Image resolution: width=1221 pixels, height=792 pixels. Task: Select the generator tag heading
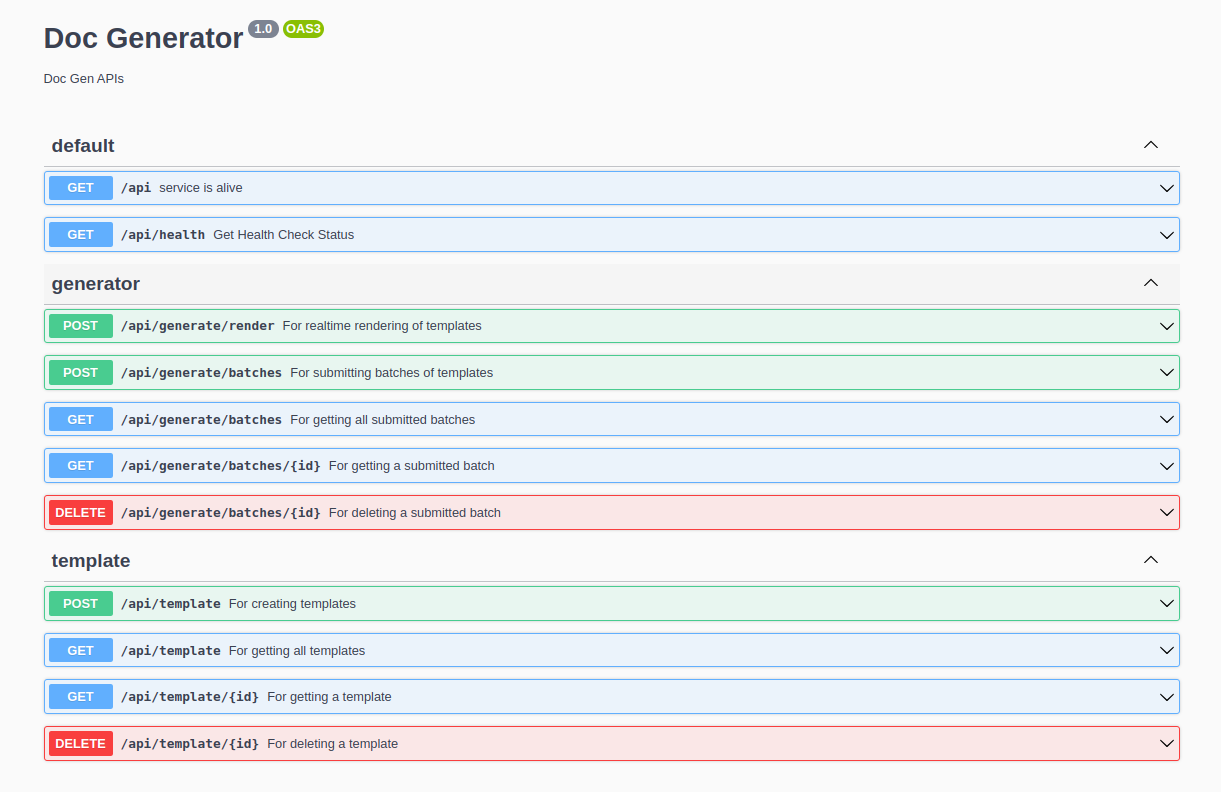pyautogui.click(x=96, y=284)
